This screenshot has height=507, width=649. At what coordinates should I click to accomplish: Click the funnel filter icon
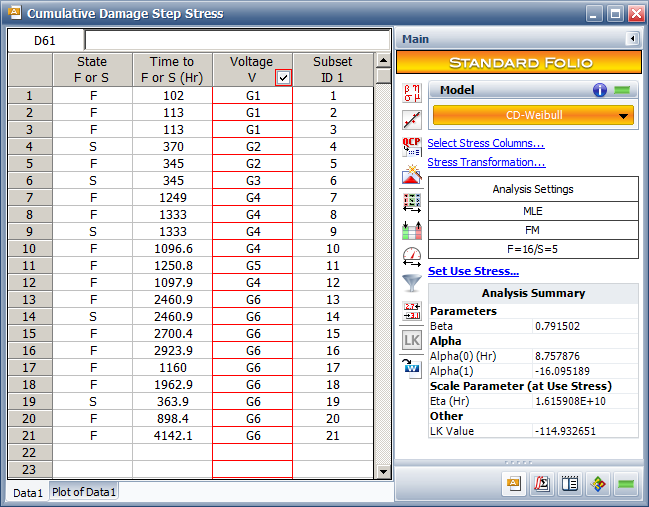click(412, 283)
